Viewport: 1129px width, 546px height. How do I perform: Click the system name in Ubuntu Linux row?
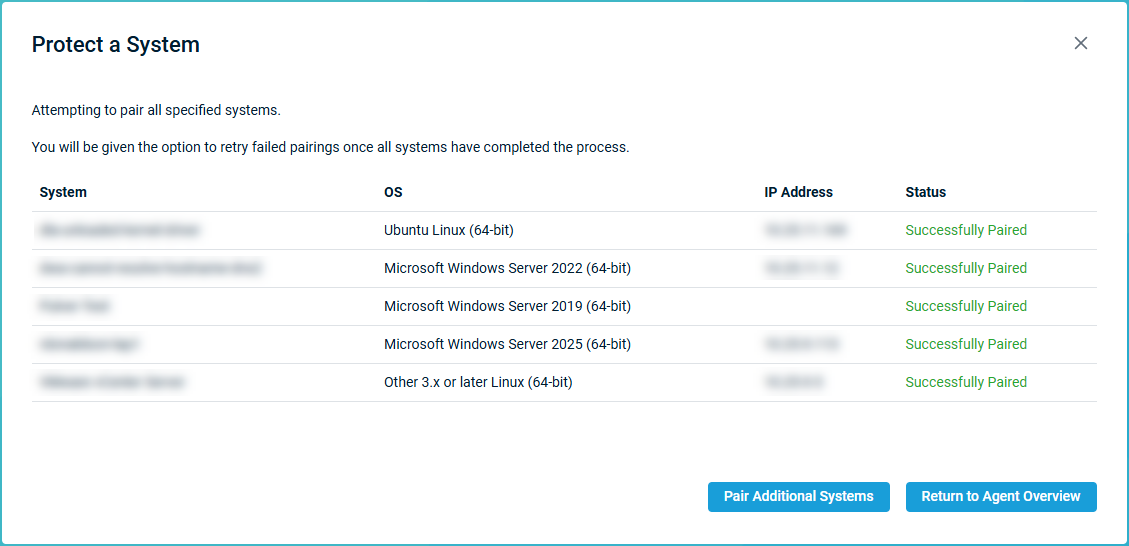(x=119, y=230)
